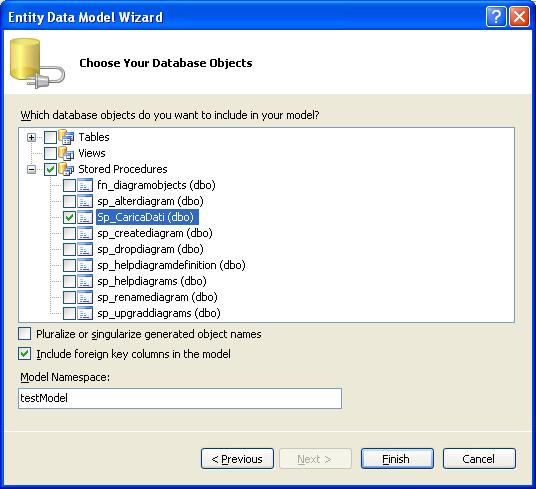Click the Sp_CaricaDati procedure icon
Screen dimensions: 536x489
click(85, 217)
